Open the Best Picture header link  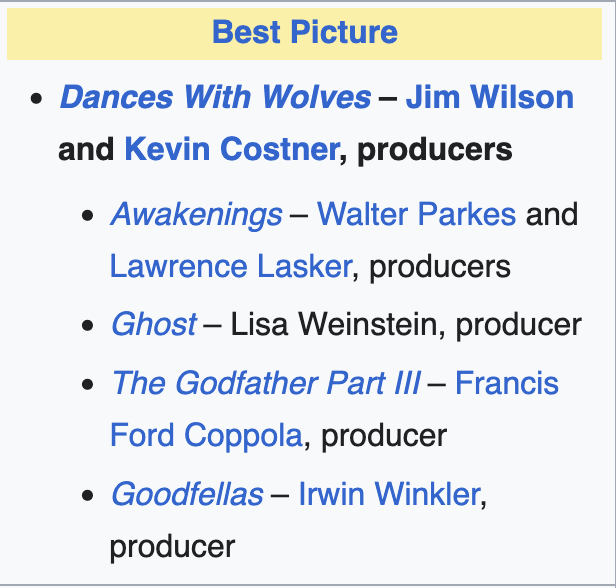pos(304,32)
